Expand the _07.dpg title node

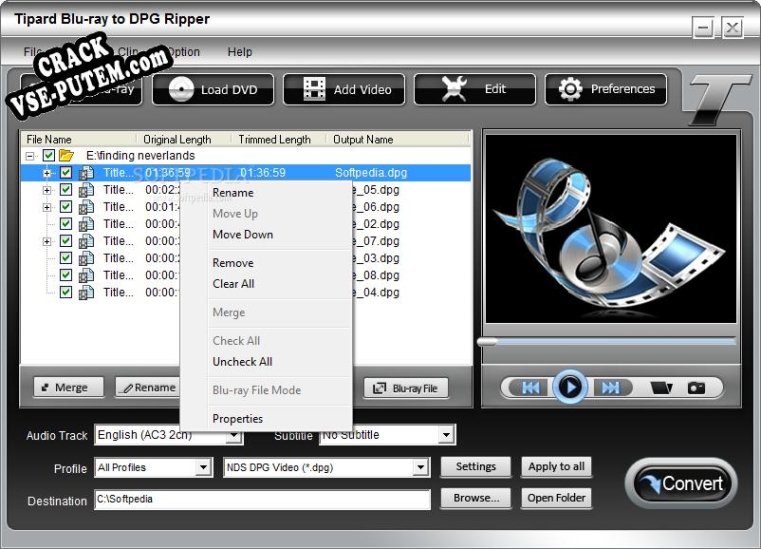(x=47, y=241)
